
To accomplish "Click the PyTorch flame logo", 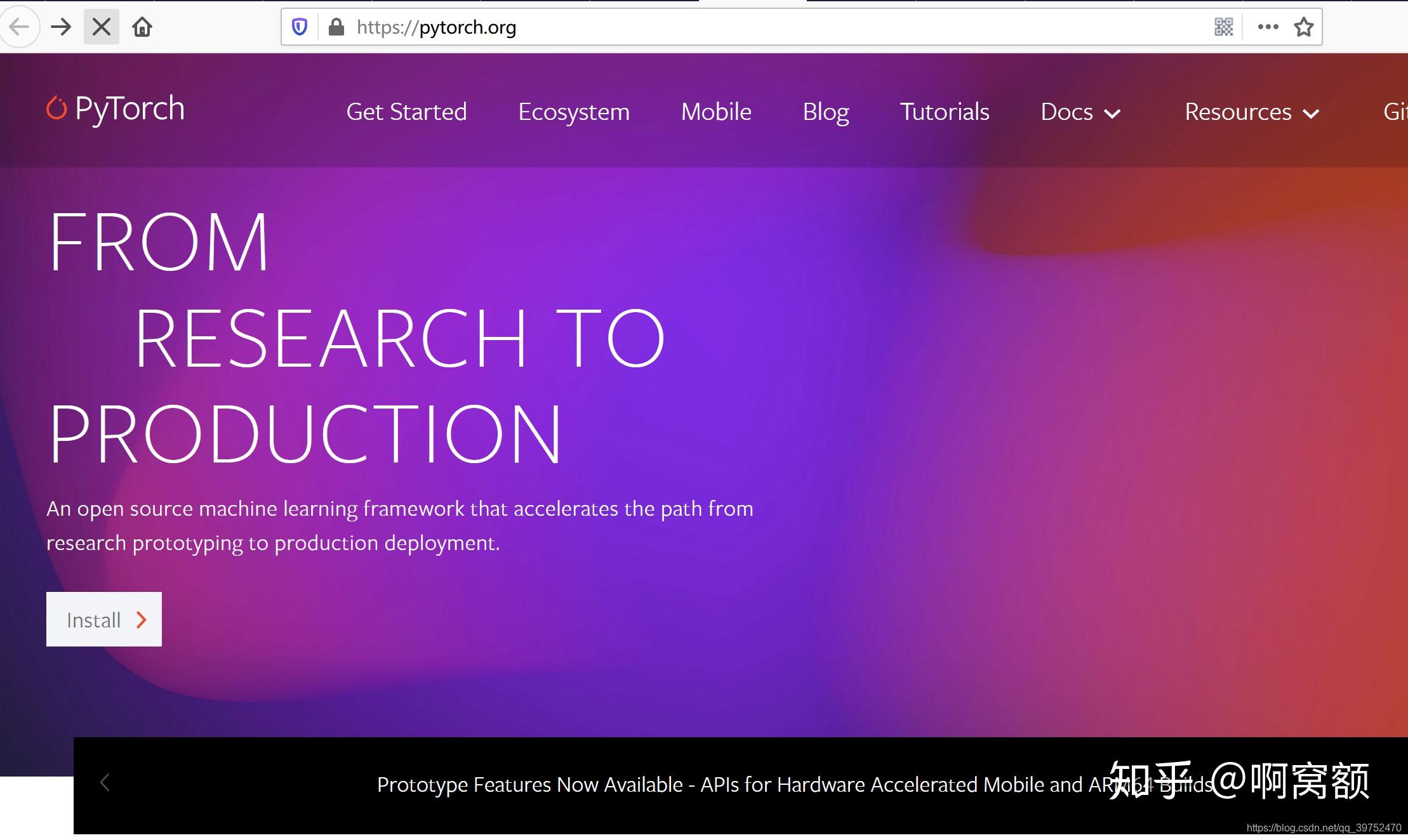I will 56,108.
